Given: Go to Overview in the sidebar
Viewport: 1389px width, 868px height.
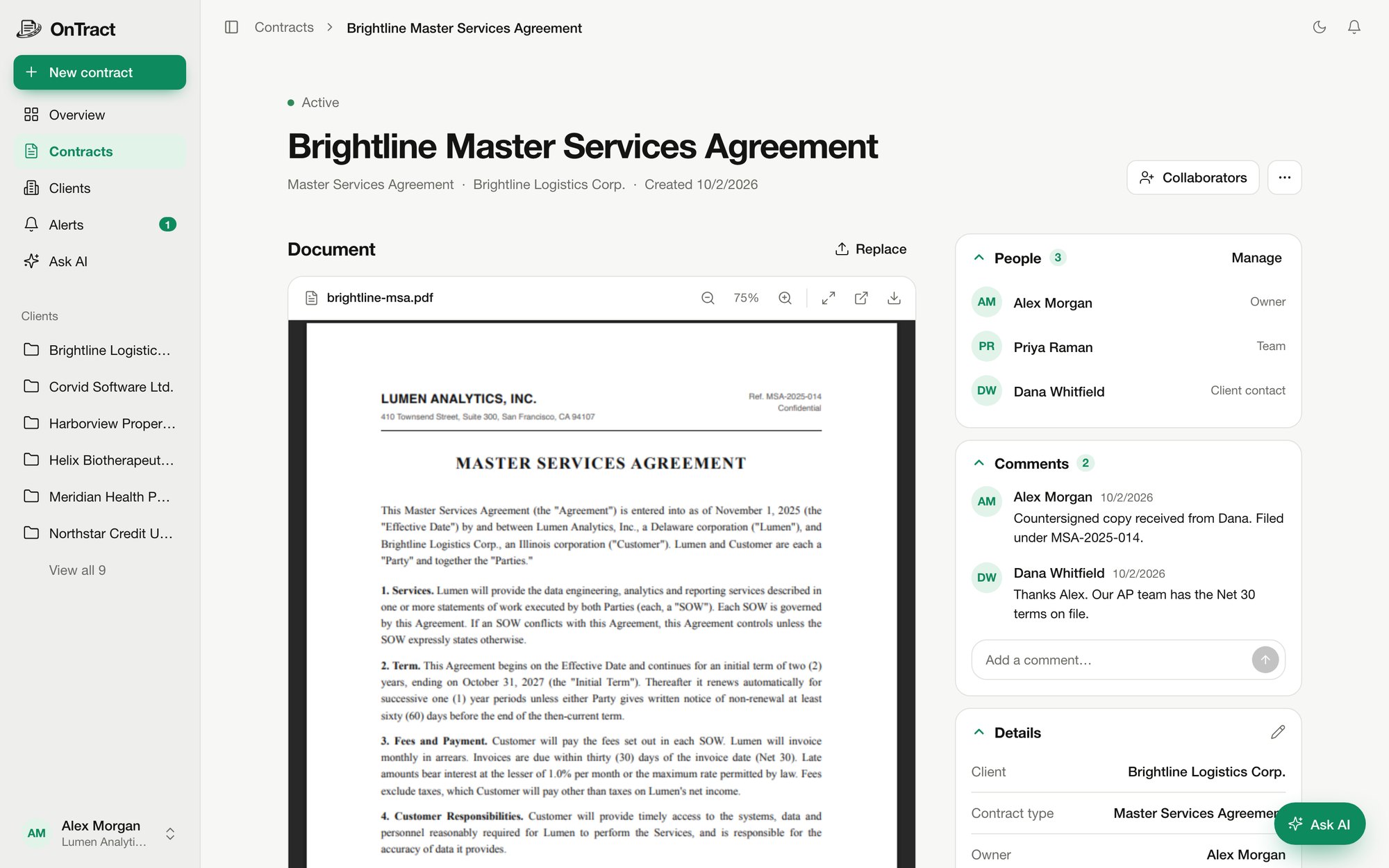Looking at the screenshot, I should pyautogui.click(x=100, y=115).
